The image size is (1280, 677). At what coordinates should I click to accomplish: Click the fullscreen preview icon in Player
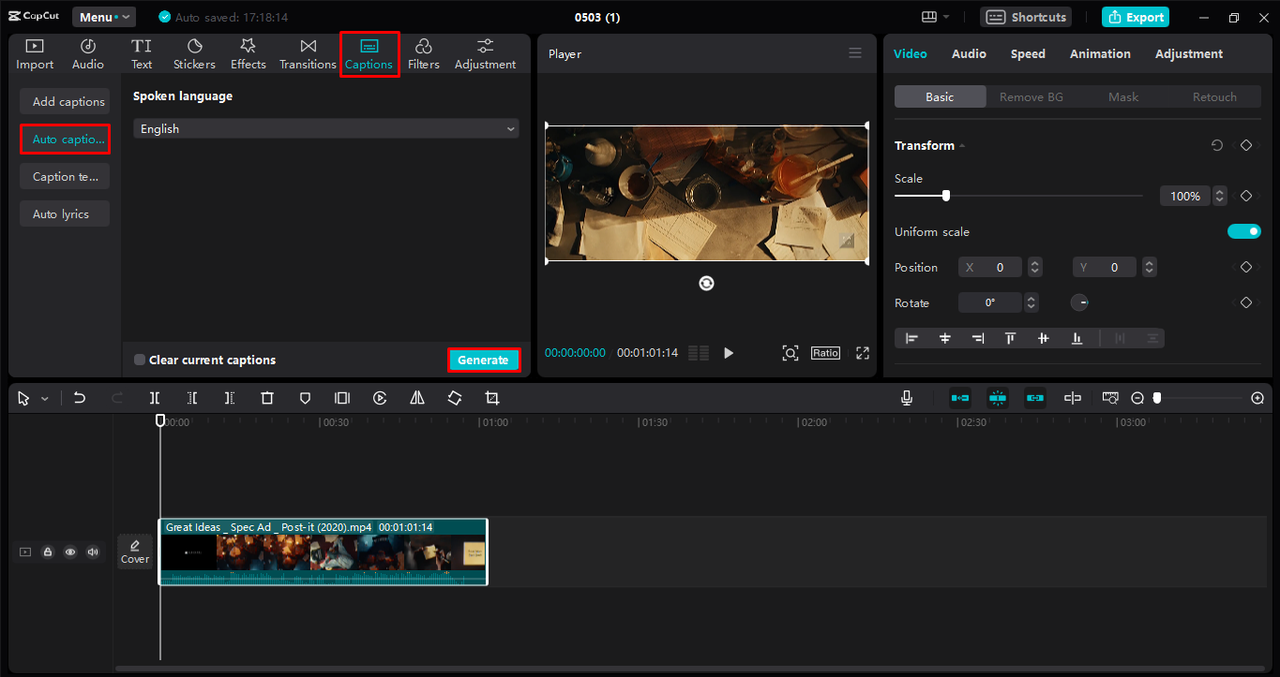(862, 353)
